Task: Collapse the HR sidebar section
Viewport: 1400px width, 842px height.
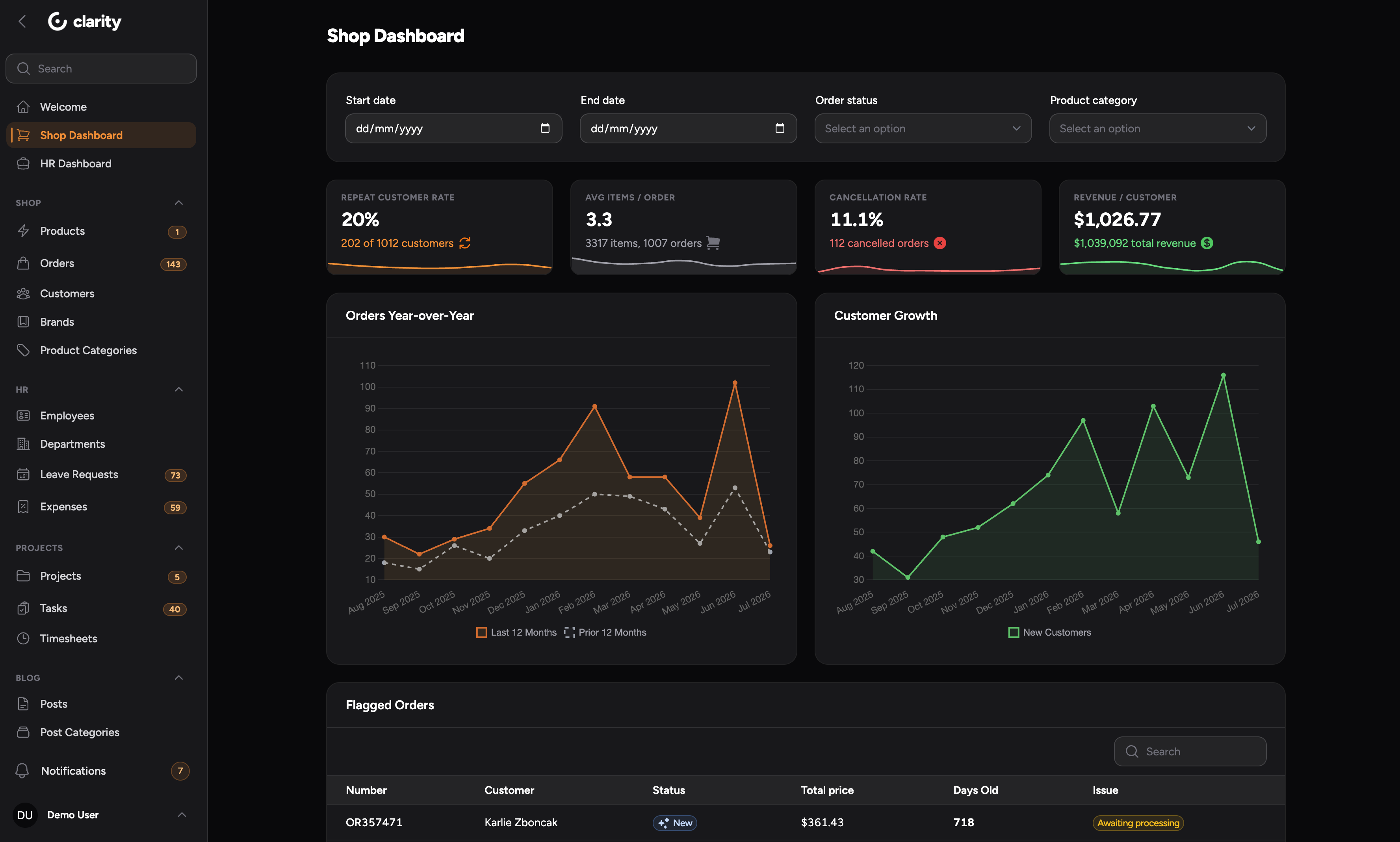Action: (x=179, y=389)
